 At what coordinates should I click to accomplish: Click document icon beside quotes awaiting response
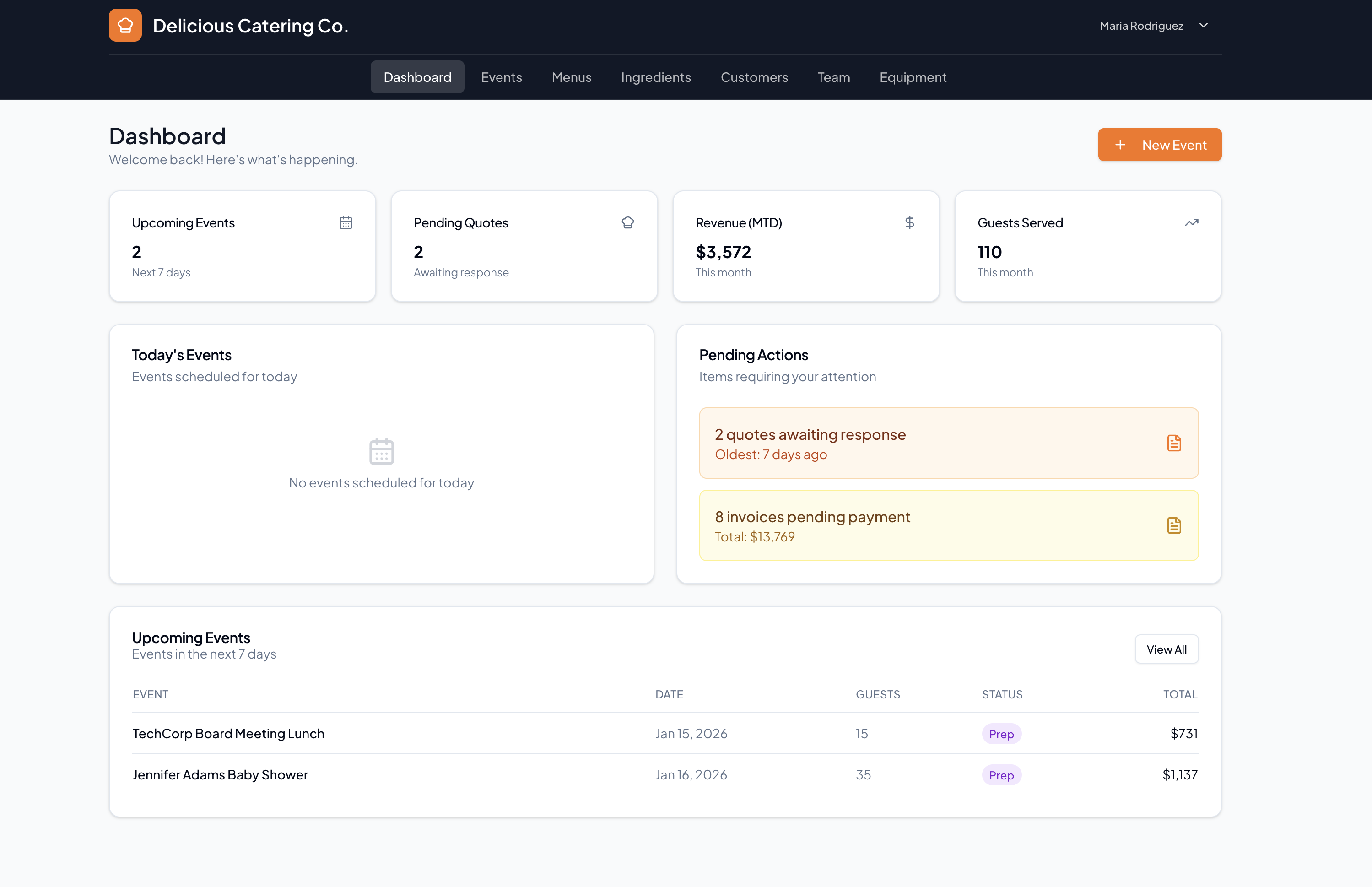point(1173,443)
